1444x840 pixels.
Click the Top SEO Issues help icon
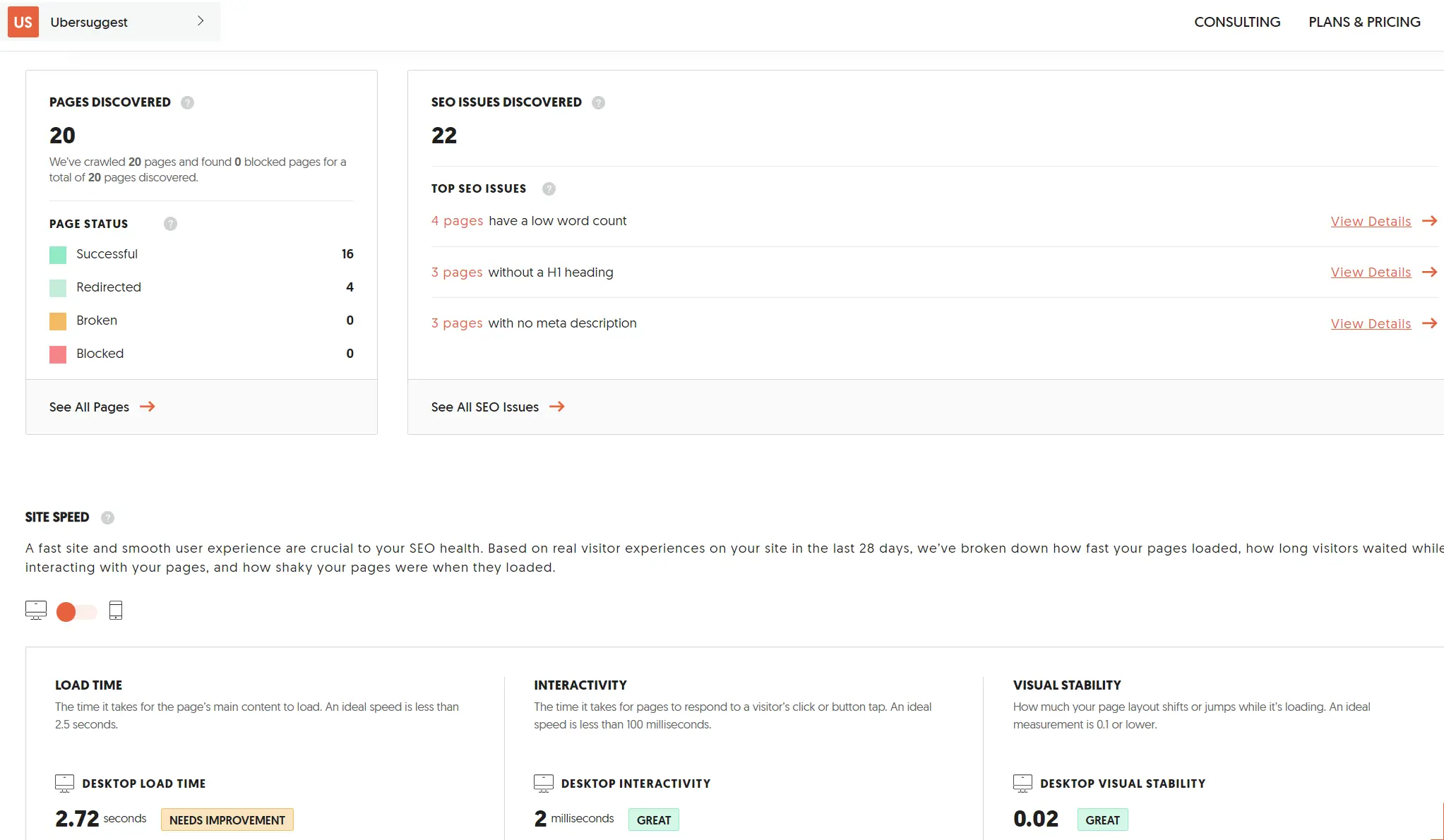548,188
